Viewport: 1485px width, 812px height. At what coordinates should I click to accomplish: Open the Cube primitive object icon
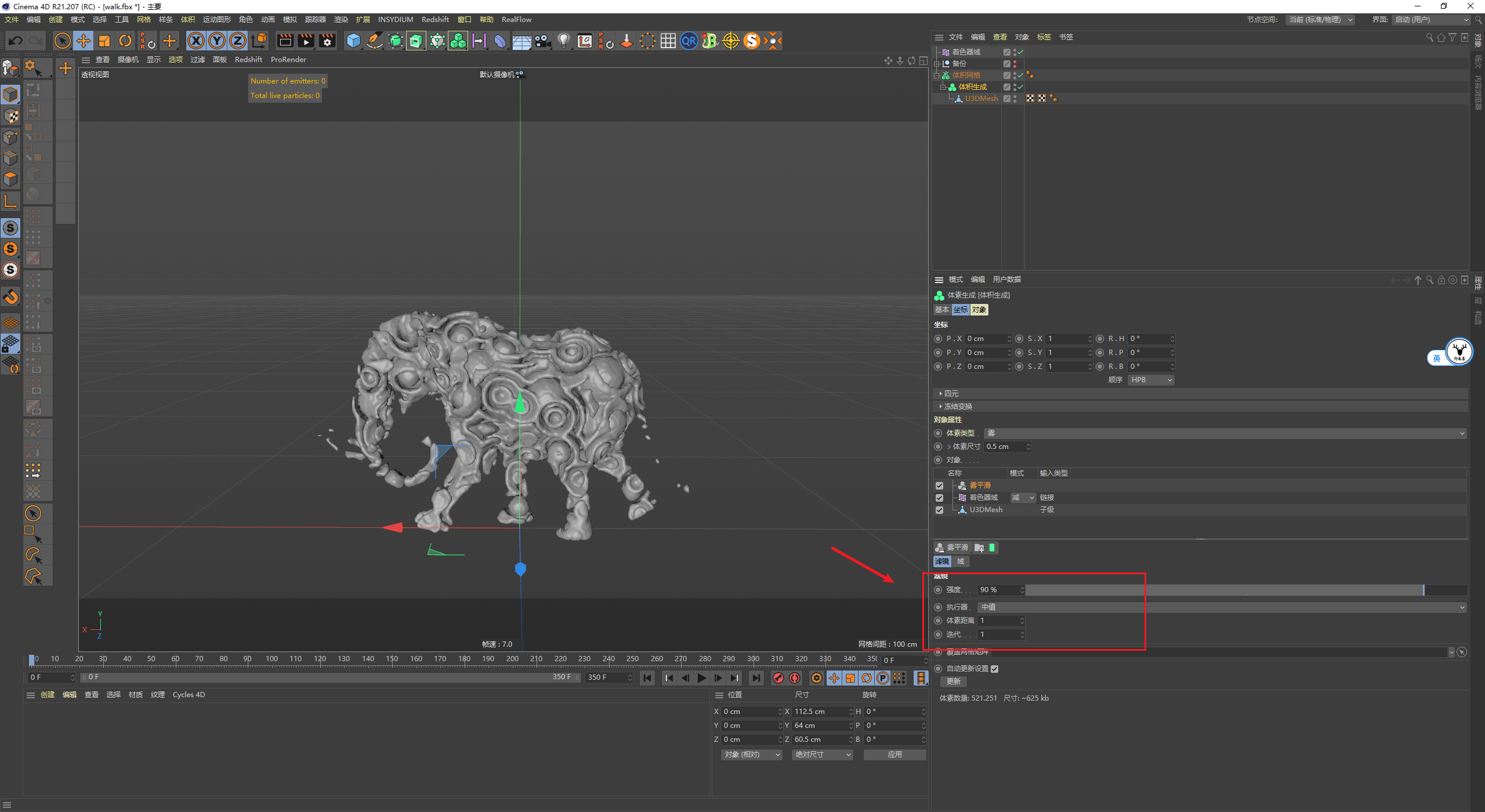[x=353, y=41]
